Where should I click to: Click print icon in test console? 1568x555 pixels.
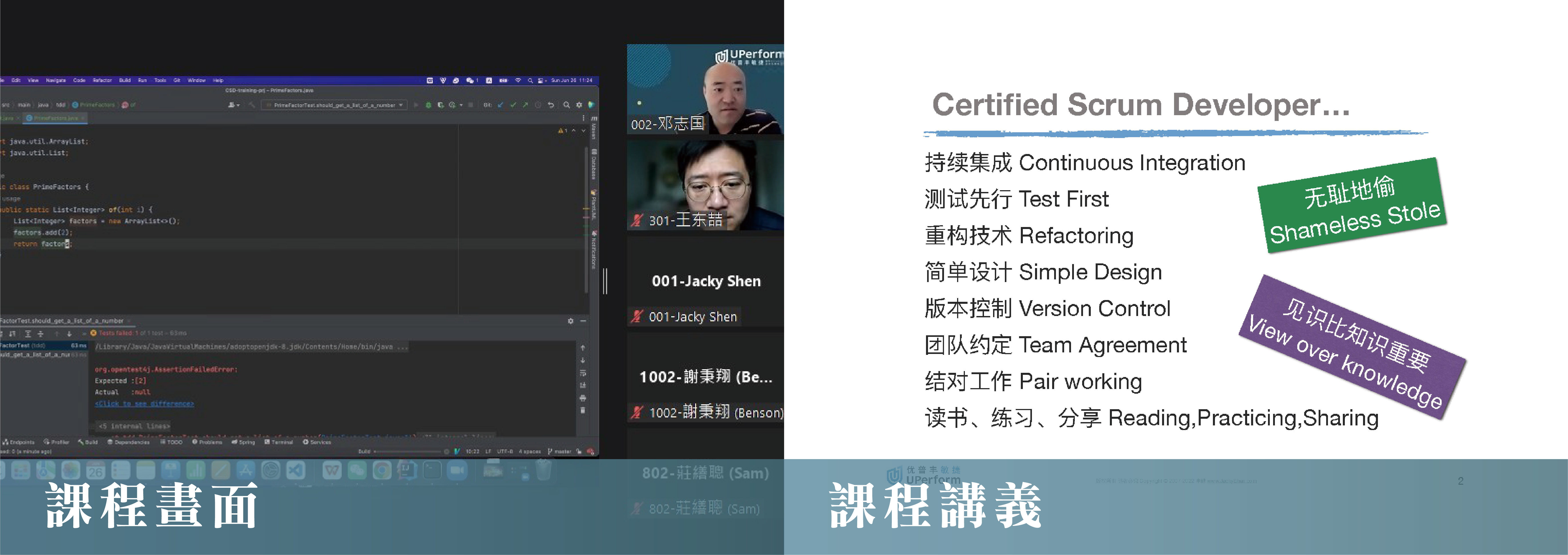(582, 398)
